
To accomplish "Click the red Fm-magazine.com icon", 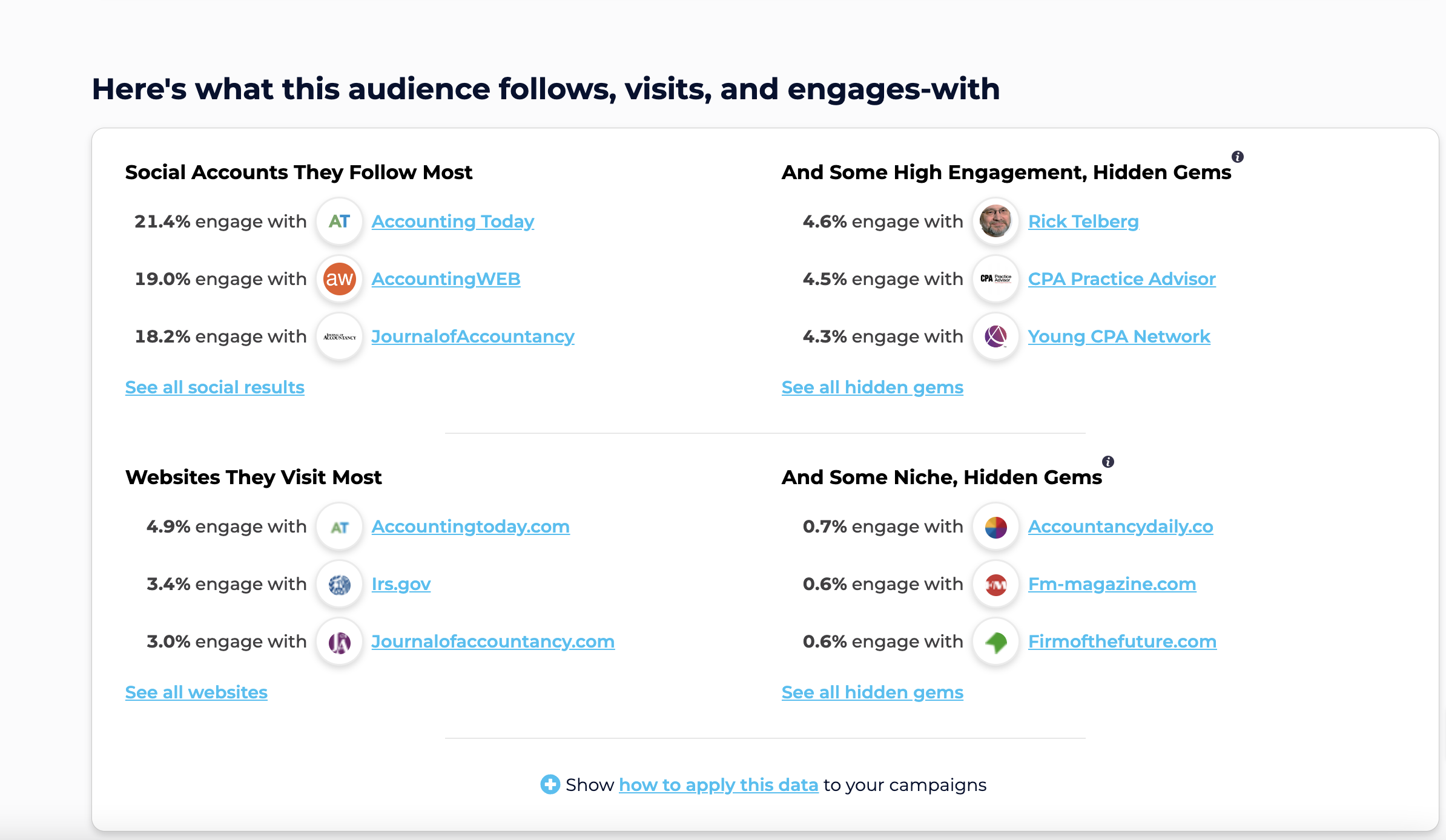I will coord(995,585).
